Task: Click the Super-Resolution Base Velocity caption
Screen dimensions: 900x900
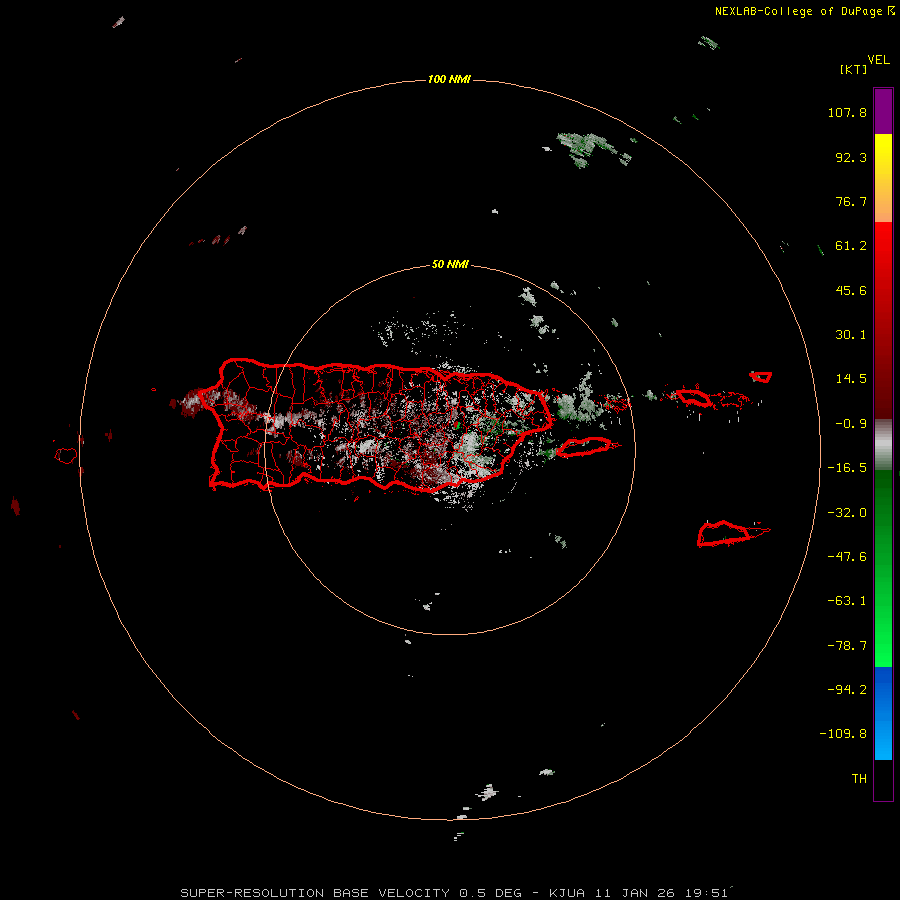Action: (454, 893)
